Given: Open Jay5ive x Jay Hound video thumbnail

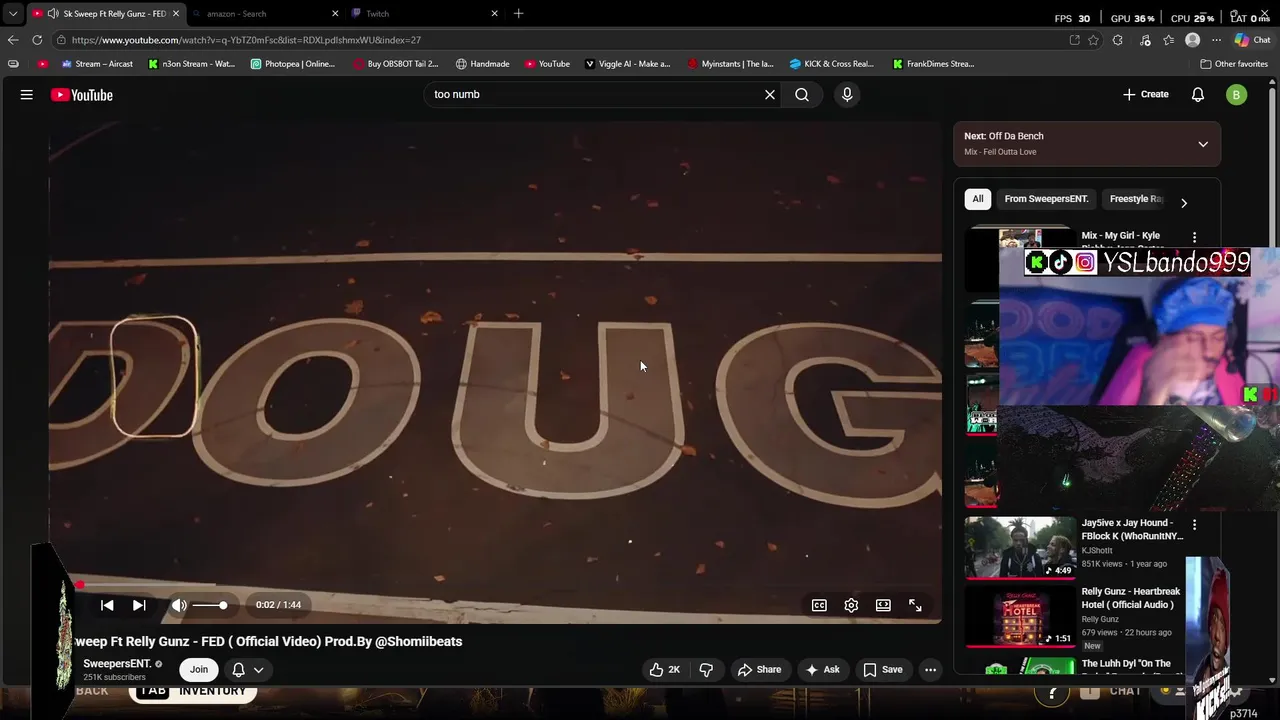Looking at the screenshot, I should click(1020, 547).
